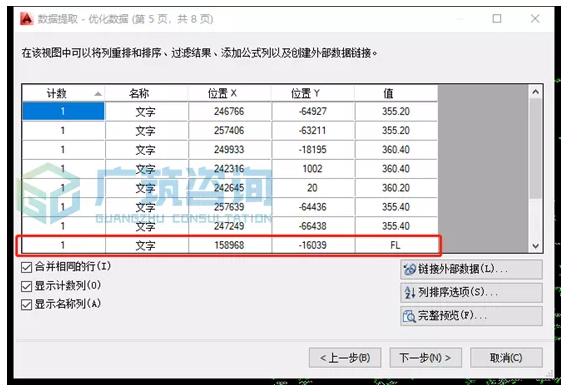Click the link icon on 链接外部数据 button
This screenshot has width=571, height=392.
point(410,269)
